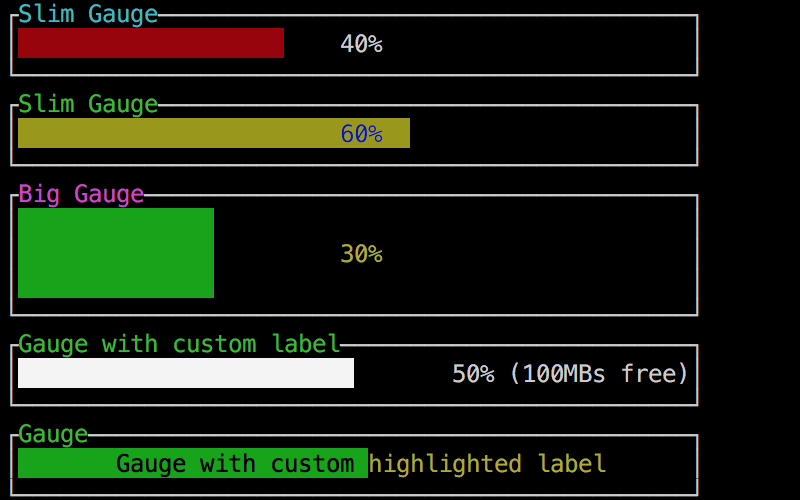Viewport: 800px width, 500px height.
Task: Click the black track between white bar and 50% label
Action: coord(403,373)
